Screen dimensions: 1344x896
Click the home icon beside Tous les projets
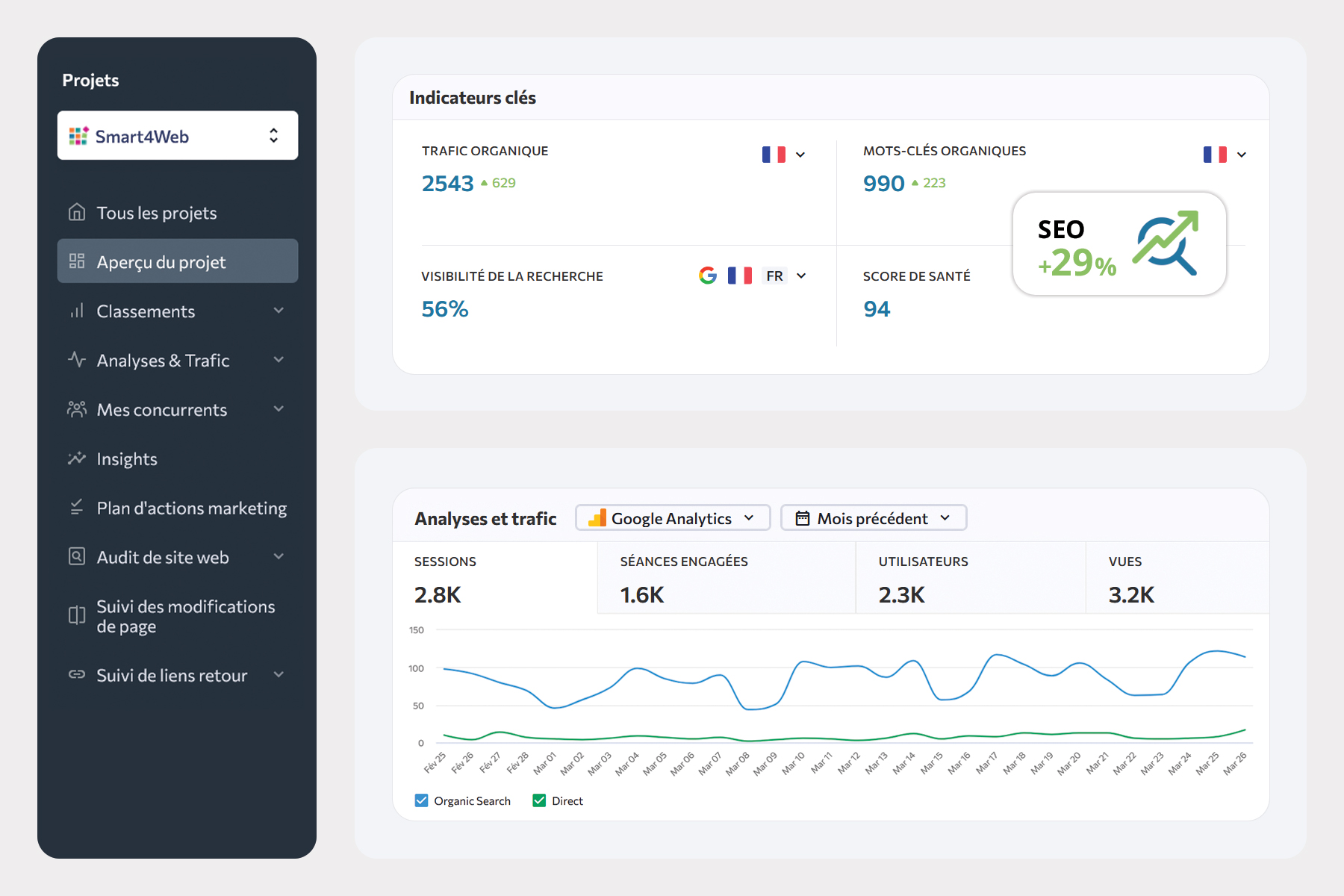(77, 213)
